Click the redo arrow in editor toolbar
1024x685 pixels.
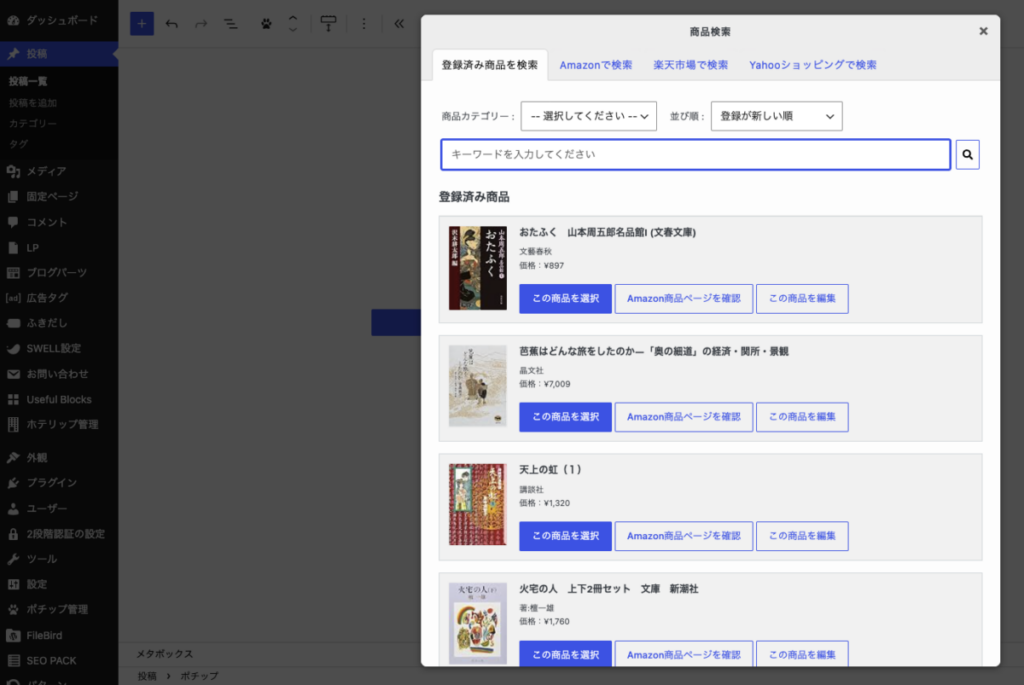(x=201, y=24)
